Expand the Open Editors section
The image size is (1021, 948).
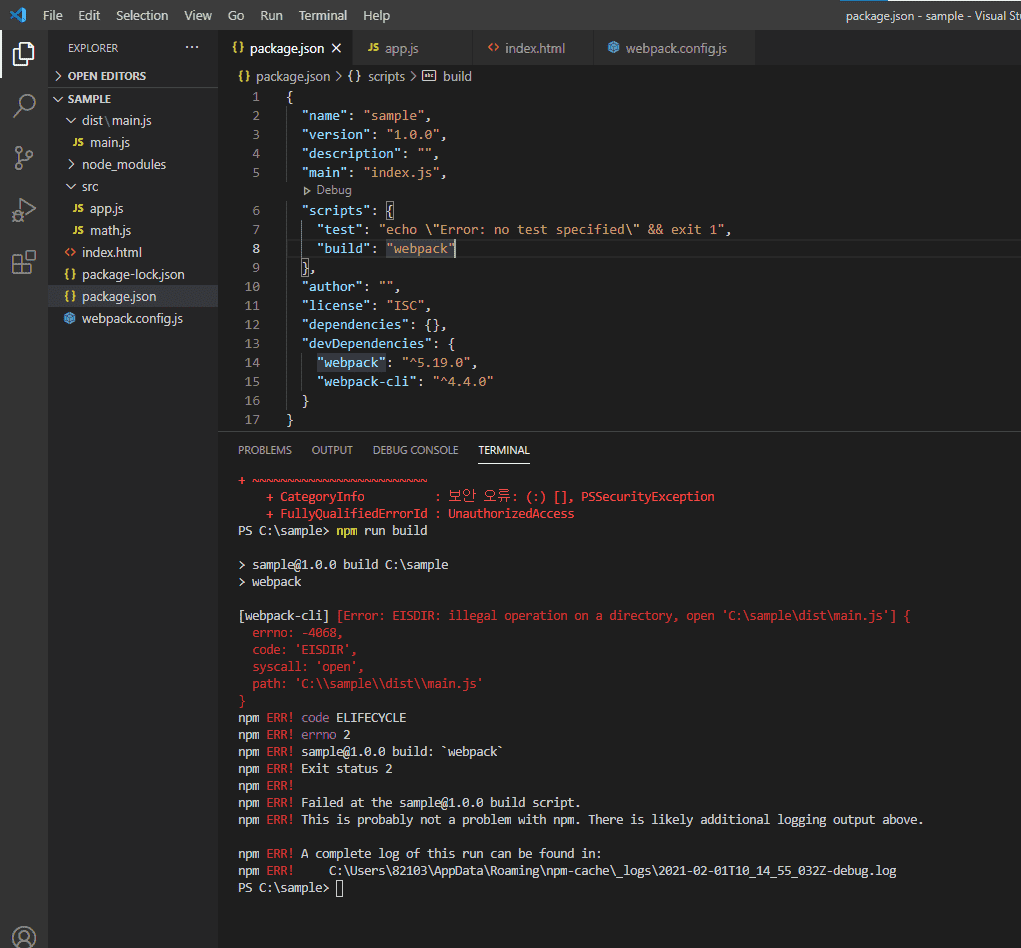click(x=106, y=76)
